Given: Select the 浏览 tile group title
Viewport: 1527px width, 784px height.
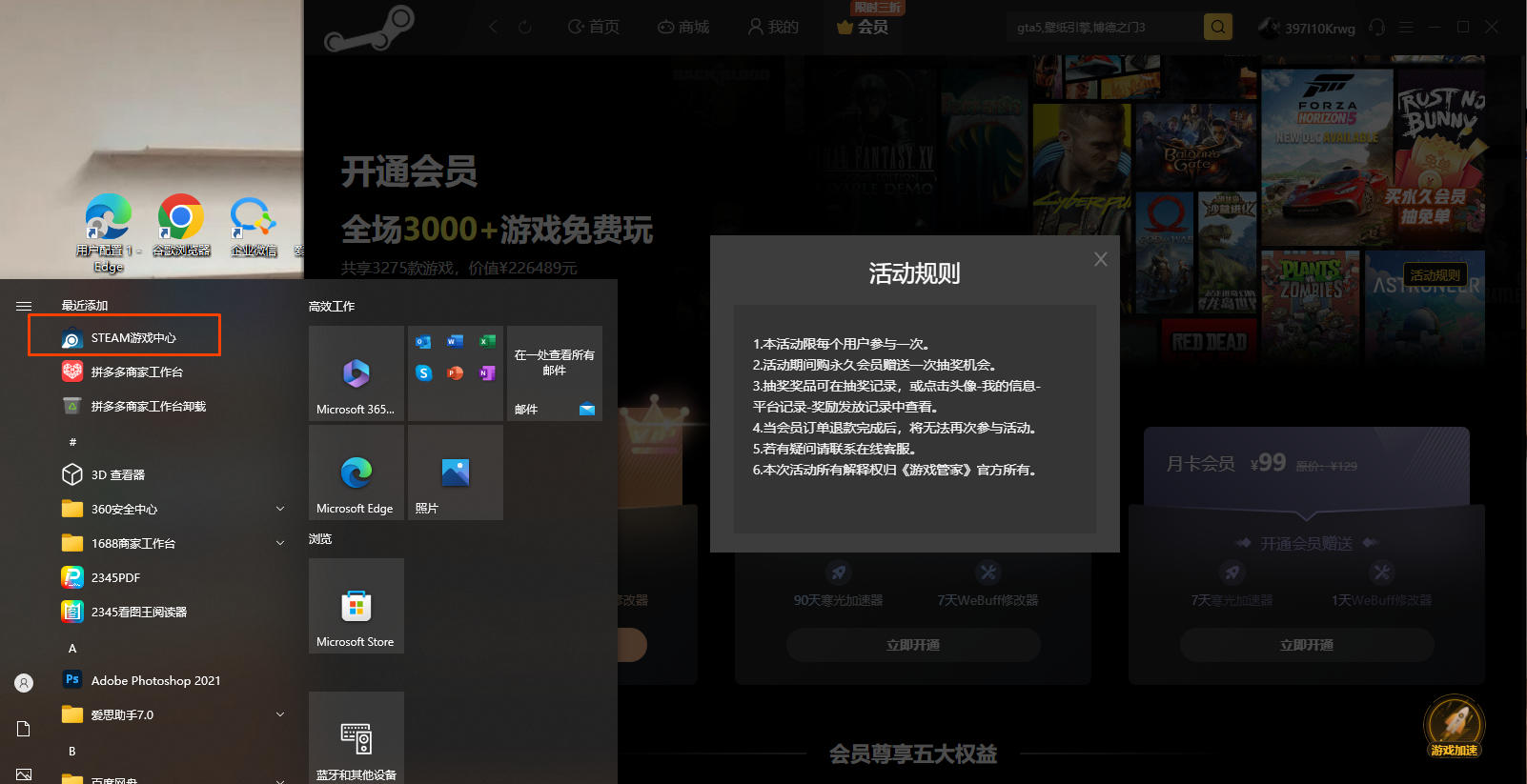Looking at the screenshot, I should pos(320,539).
